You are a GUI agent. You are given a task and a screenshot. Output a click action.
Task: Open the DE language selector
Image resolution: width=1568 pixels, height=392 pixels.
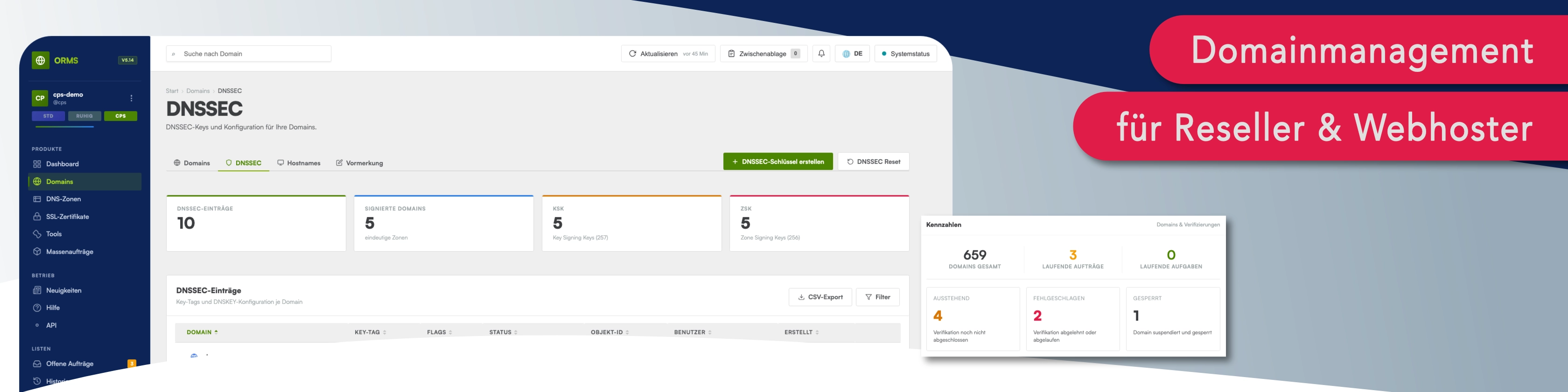point(852,54)
